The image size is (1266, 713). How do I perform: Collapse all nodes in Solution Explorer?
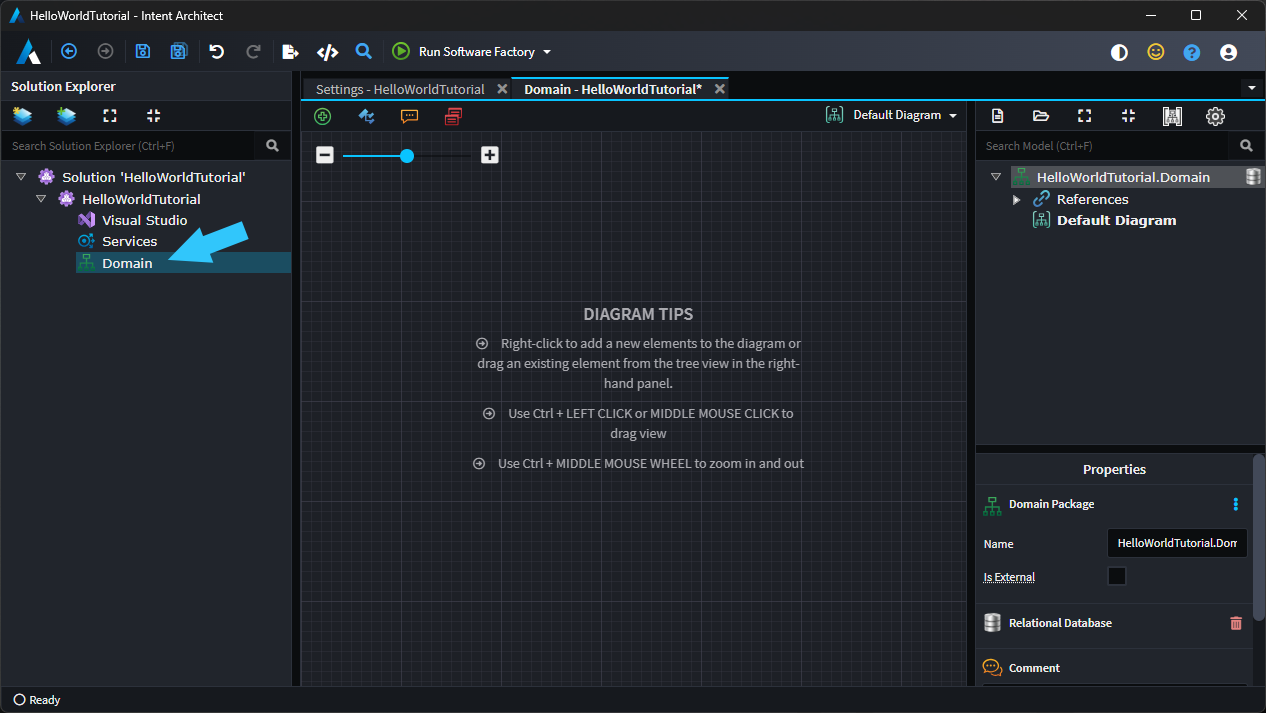[x=153, y=115]
